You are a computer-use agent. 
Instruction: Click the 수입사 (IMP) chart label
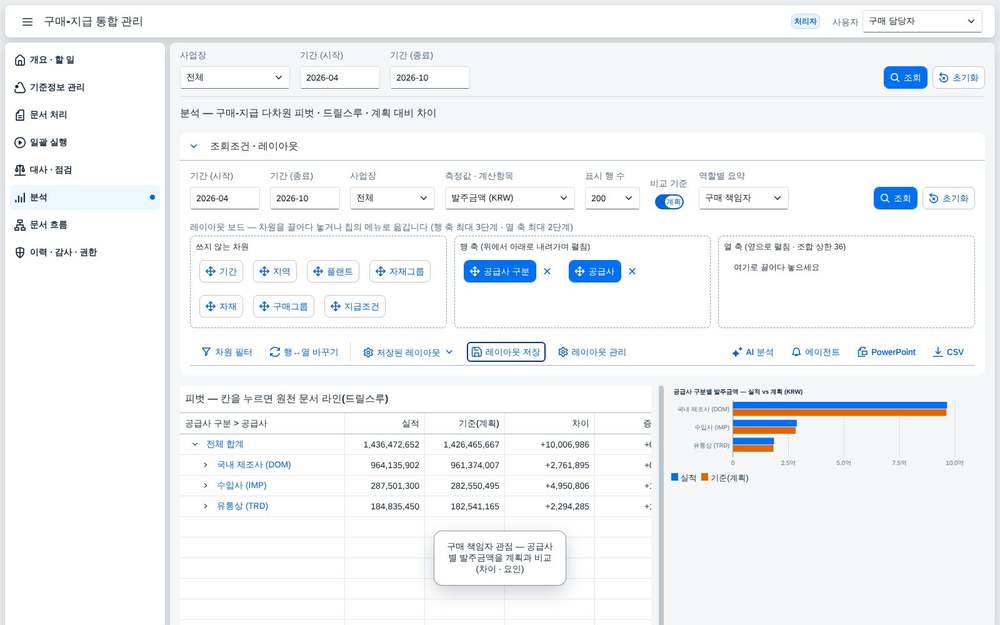tap(712, 427)
